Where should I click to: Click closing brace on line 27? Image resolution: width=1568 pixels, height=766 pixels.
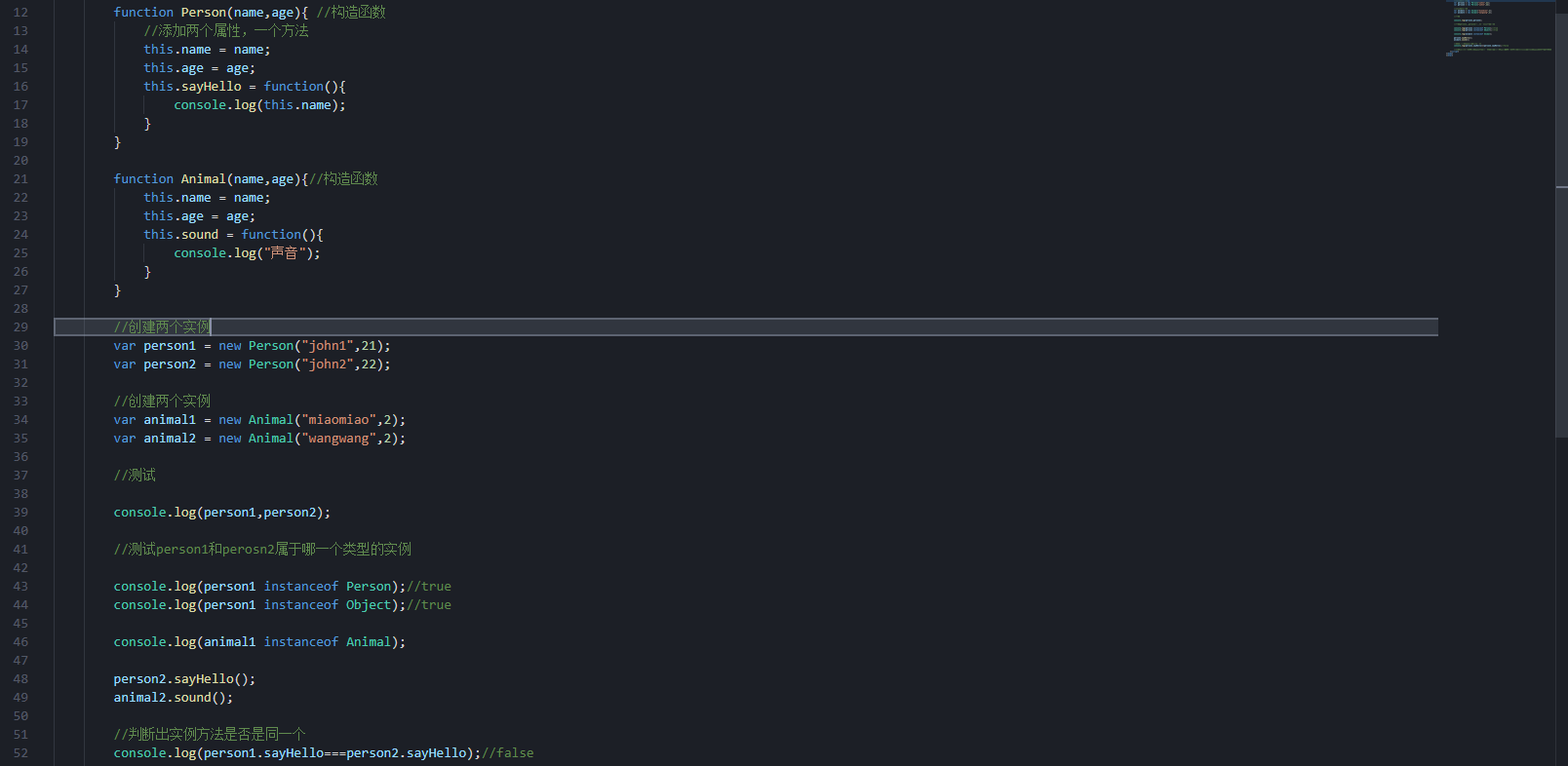[x=117, y=290]
